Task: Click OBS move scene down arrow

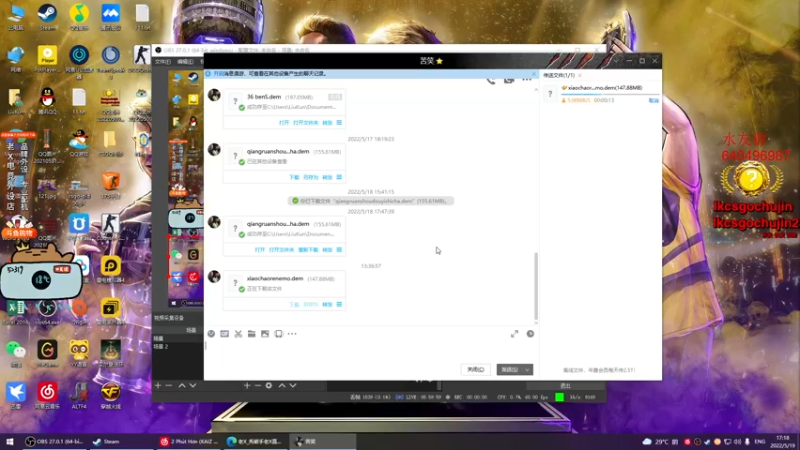Action: pyautogui.click(x=193, y=386)
